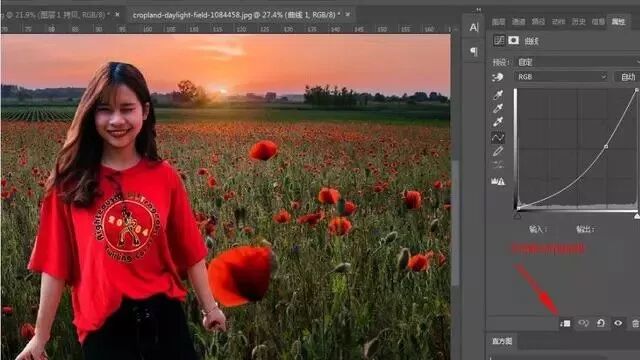Select the black point eyedropper

(498, 95)
